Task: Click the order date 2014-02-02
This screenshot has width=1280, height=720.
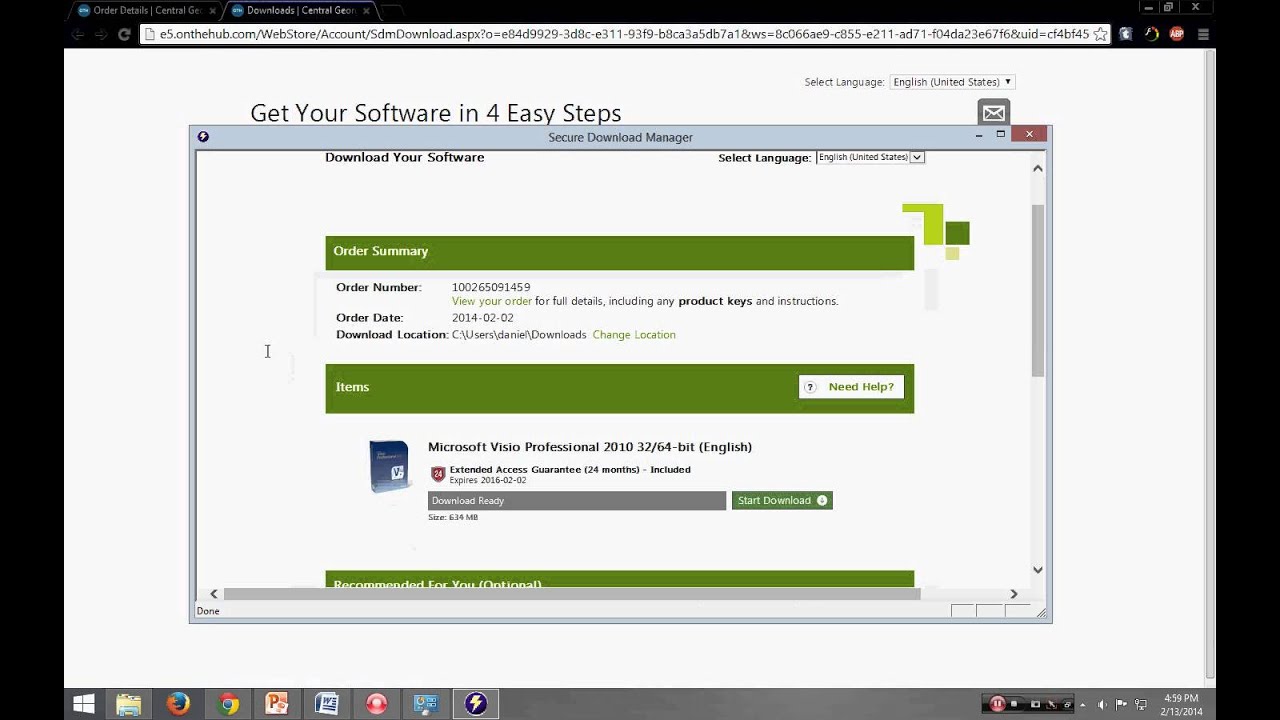Action: tap(483, 318)
